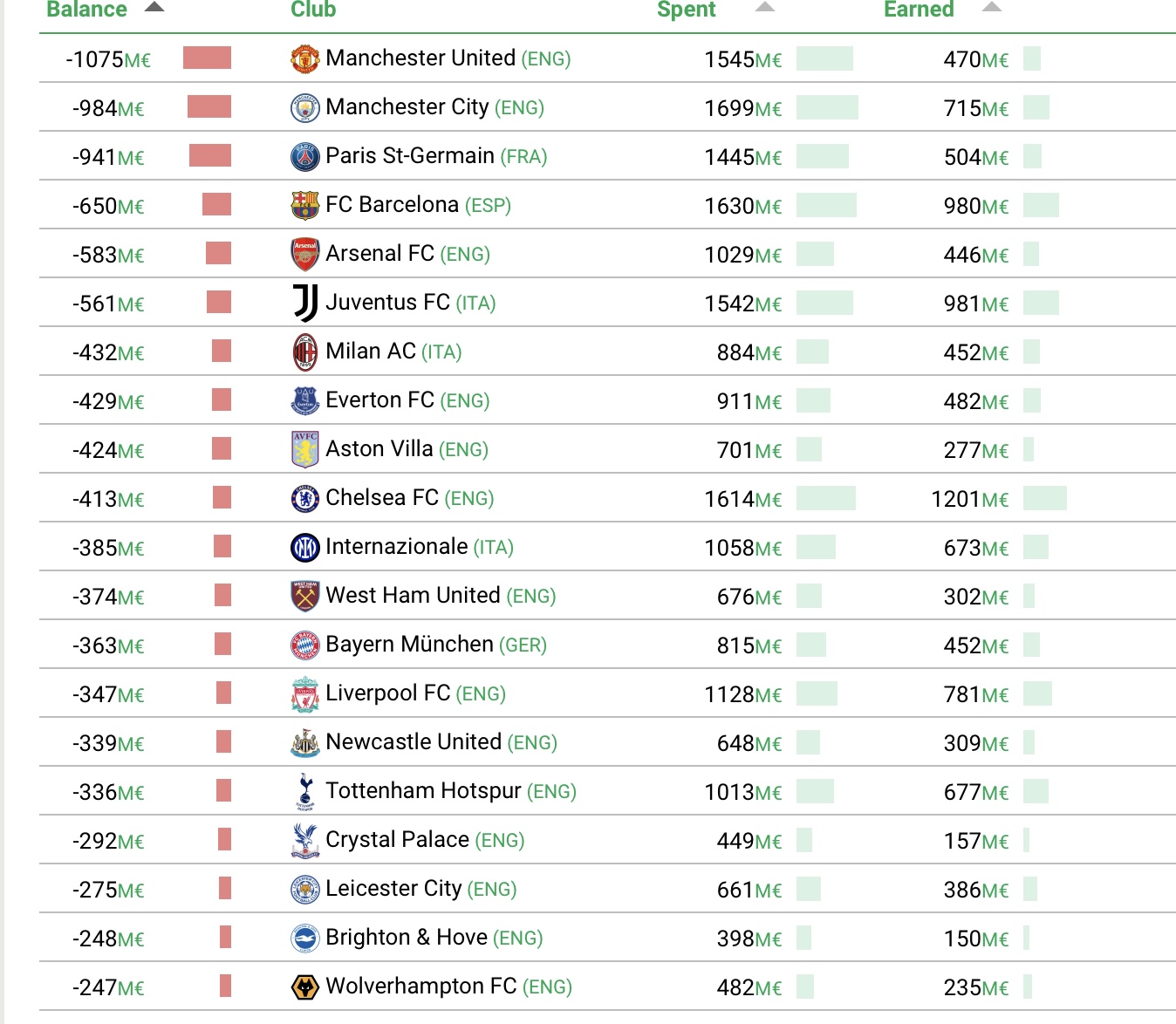This screenshot has height=1024, width=1176.
Task: Click the Manchester United crest icon
Action: [304, 59]
